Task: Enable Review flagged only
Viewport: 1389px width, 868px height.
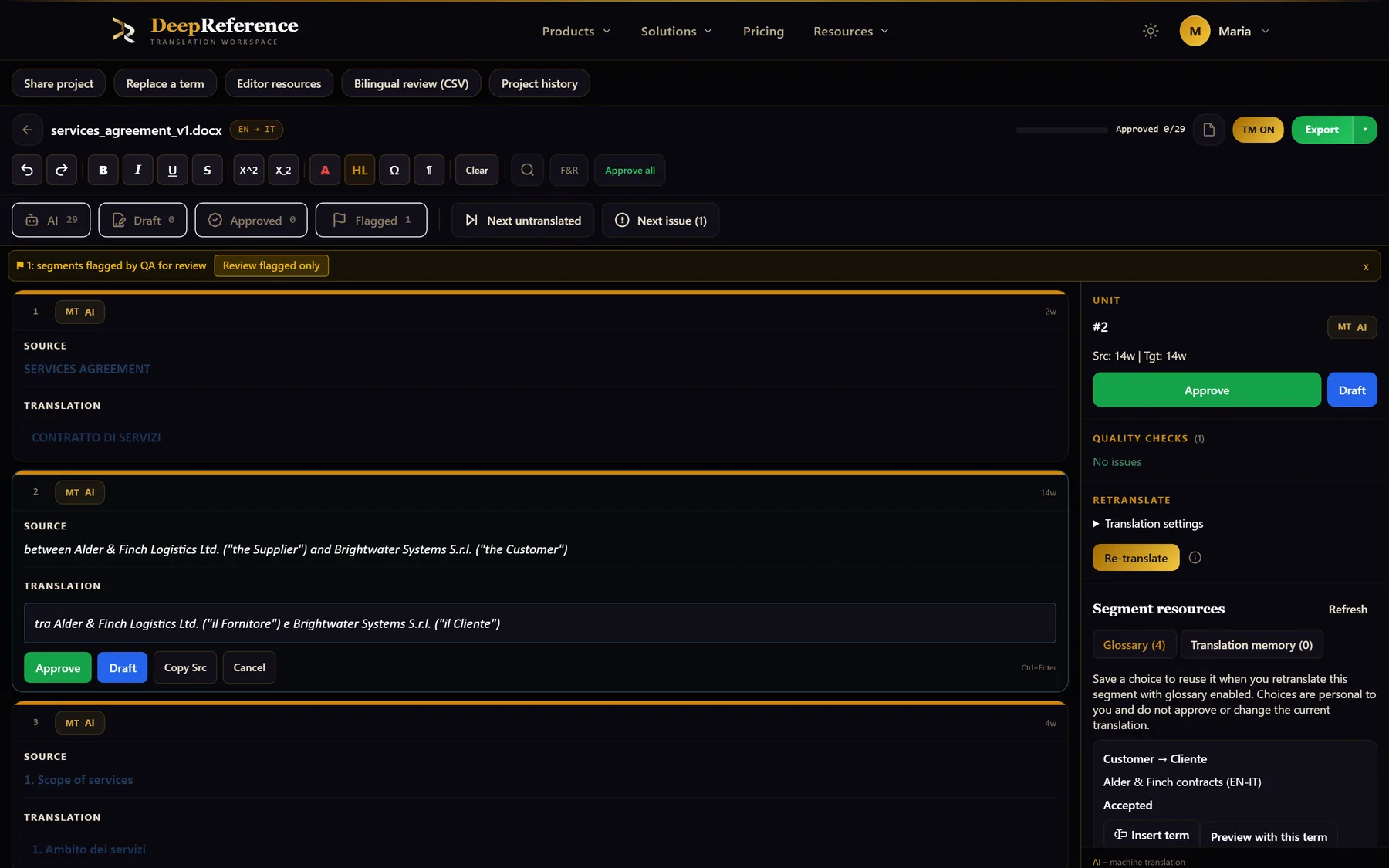Action: click(x=271, y=265)
